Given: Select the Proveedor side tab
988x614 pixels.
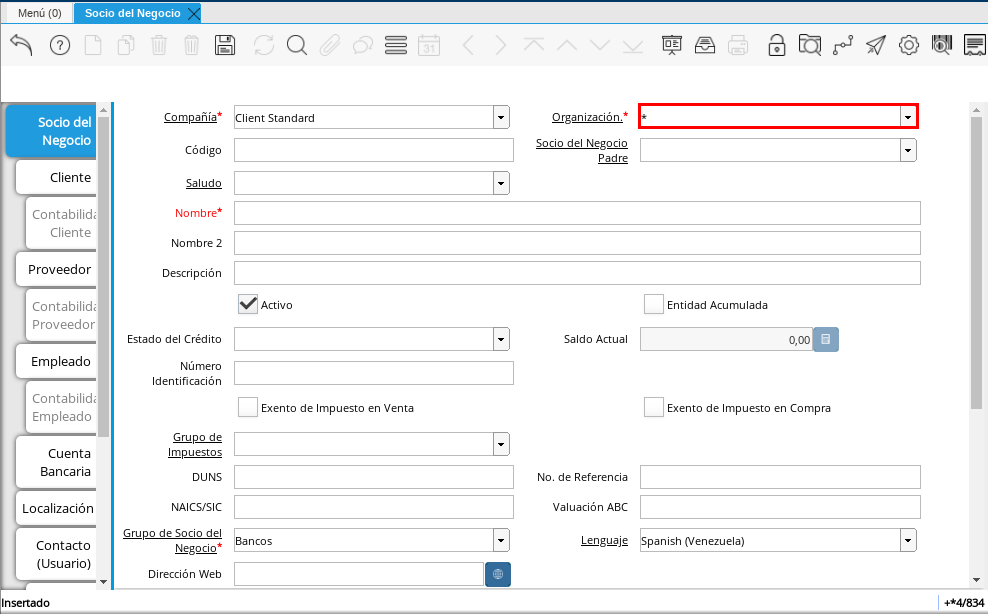Looking at the screenshot, I should pos(59,269).
